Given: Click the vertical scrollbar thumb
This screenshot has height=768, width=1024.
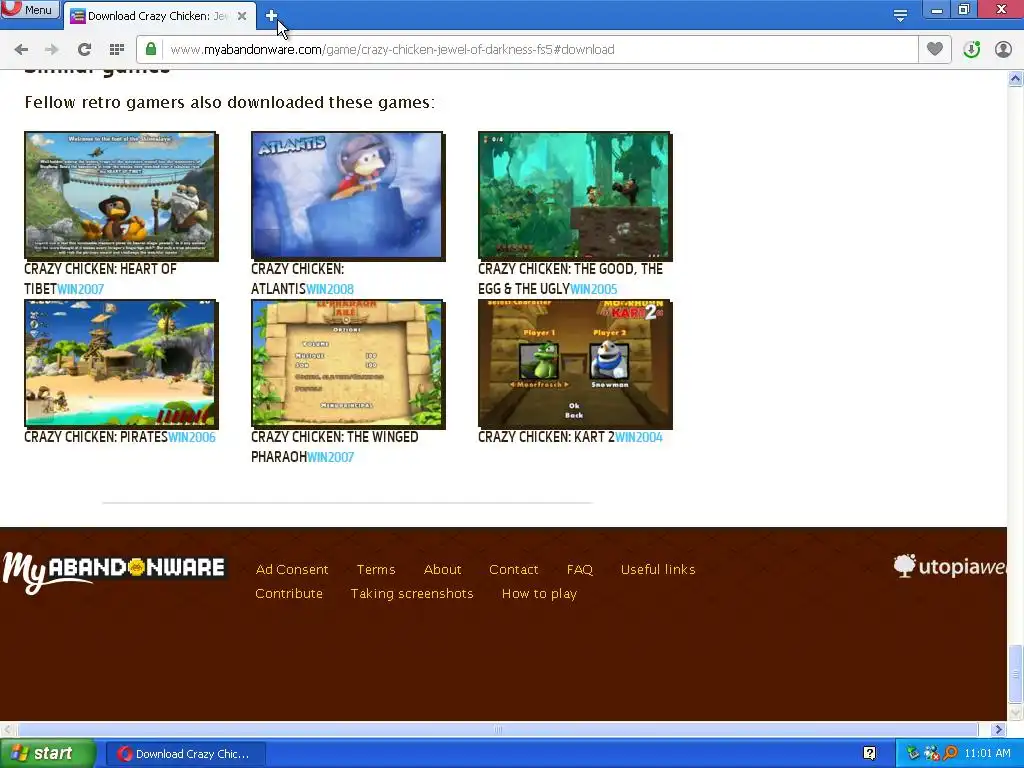Looking at the screenshot, I should pyautogui.click(x=1015, y=673).
